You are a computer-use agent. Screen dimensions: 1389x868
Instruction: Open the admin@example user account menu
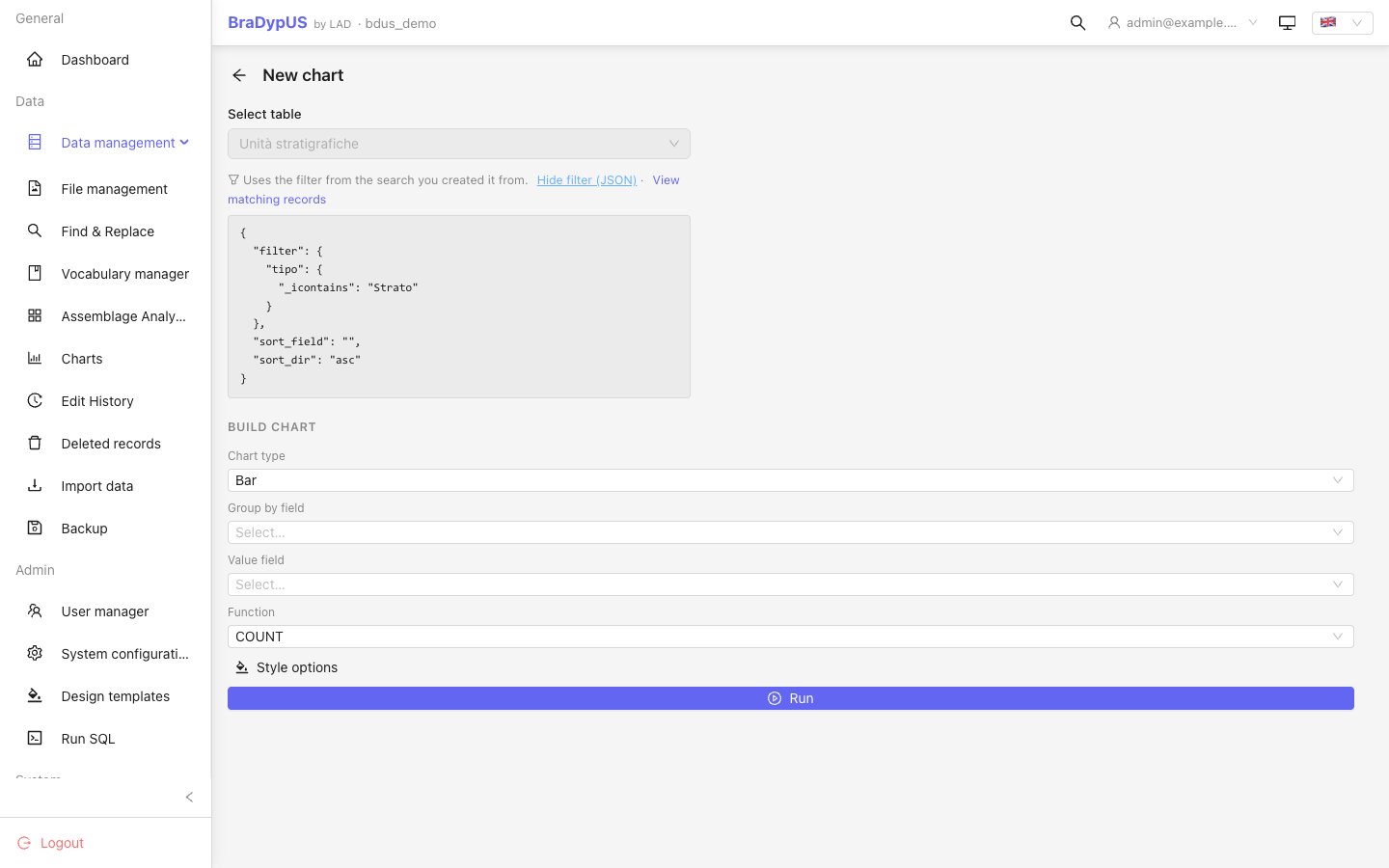pyautogui.click(x=1183, y=23)
